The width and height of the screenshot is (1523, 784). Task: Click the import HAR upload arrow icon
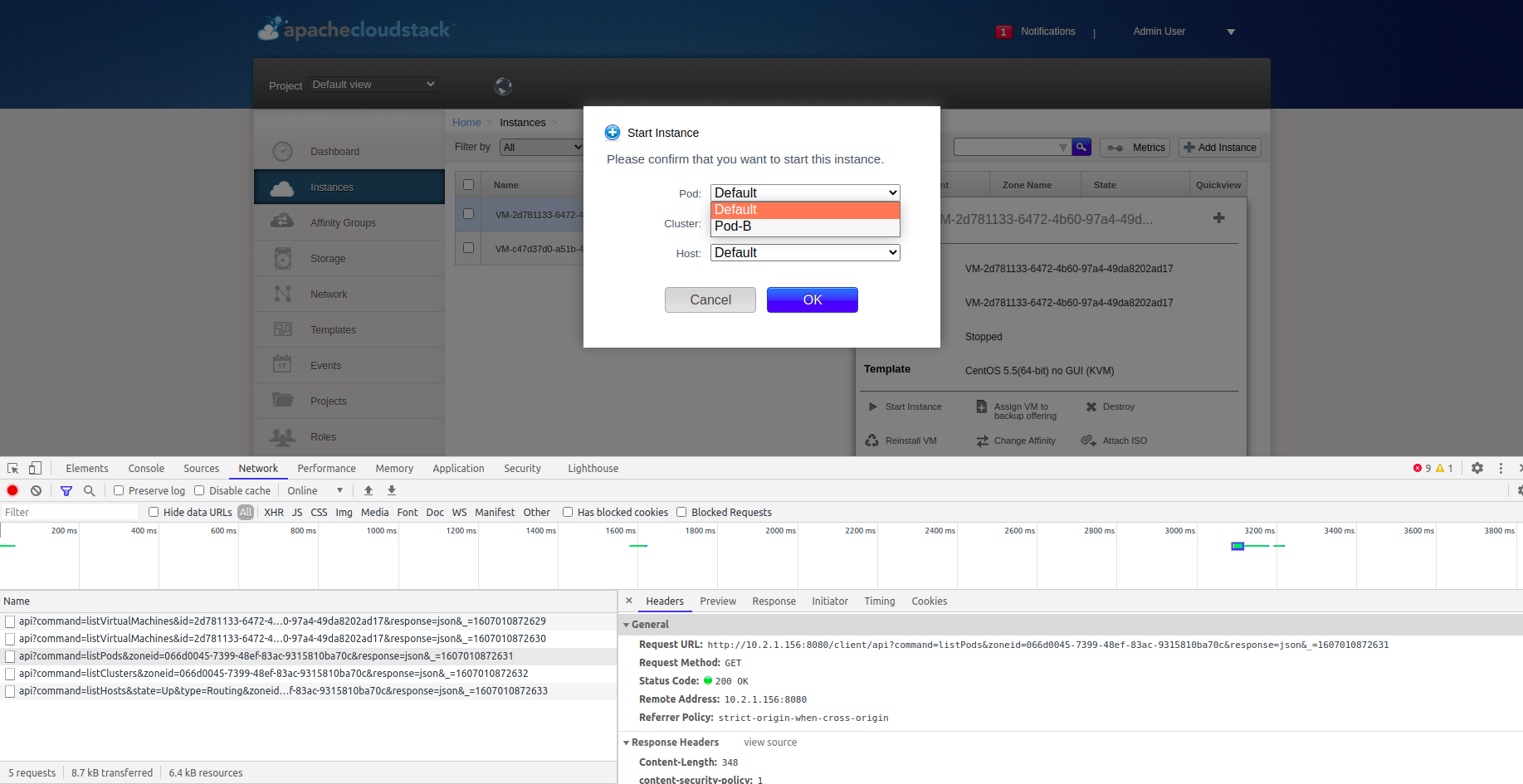click(x=369, y=490)
